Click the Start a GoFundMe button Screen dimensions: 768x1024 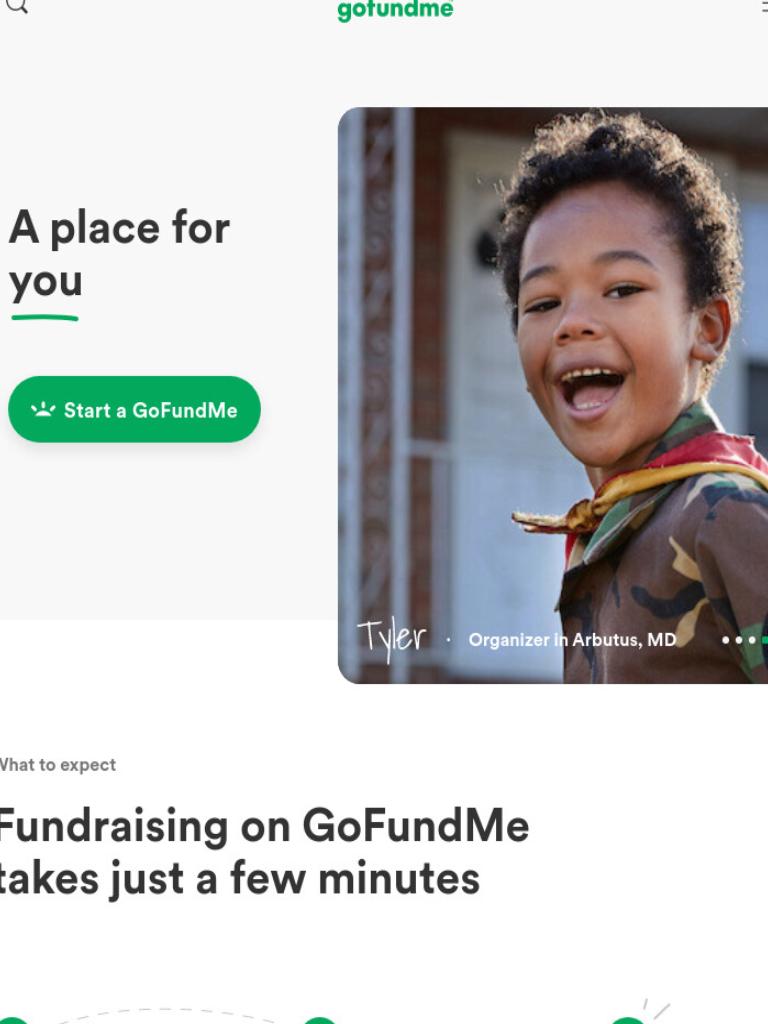(x=135, y=409)
